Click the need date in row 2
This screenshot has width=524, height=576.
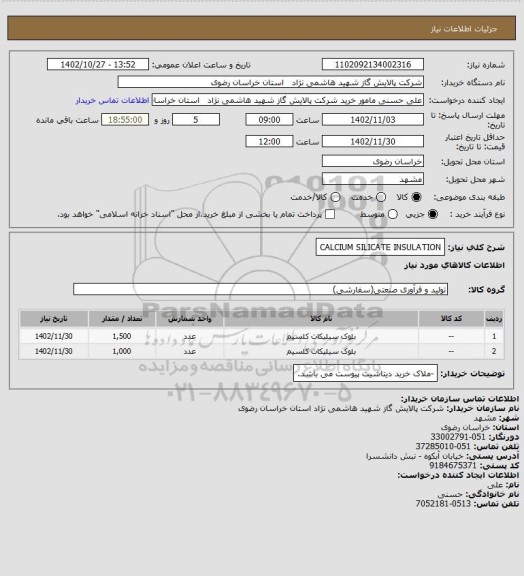click(x=54, y=351)
